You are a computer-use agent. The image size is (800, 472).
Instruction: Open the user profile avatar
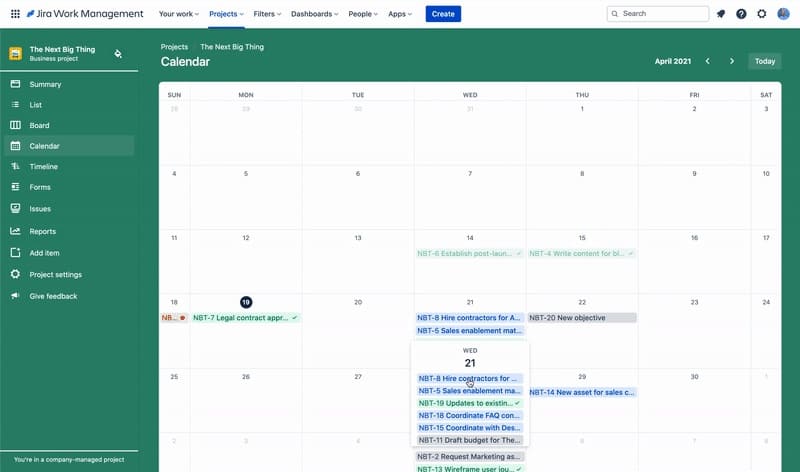click(x=783, y=14)
